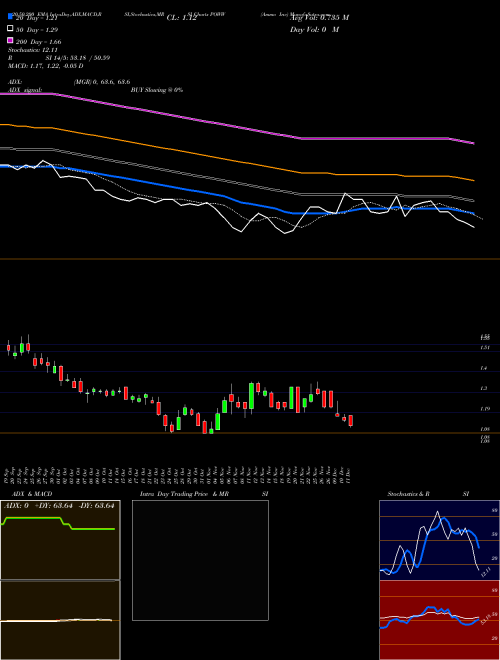Screen dimensions: 500x660
Task: Open the MACD chart panel below the ADX panel
Action: coord(60,620)
